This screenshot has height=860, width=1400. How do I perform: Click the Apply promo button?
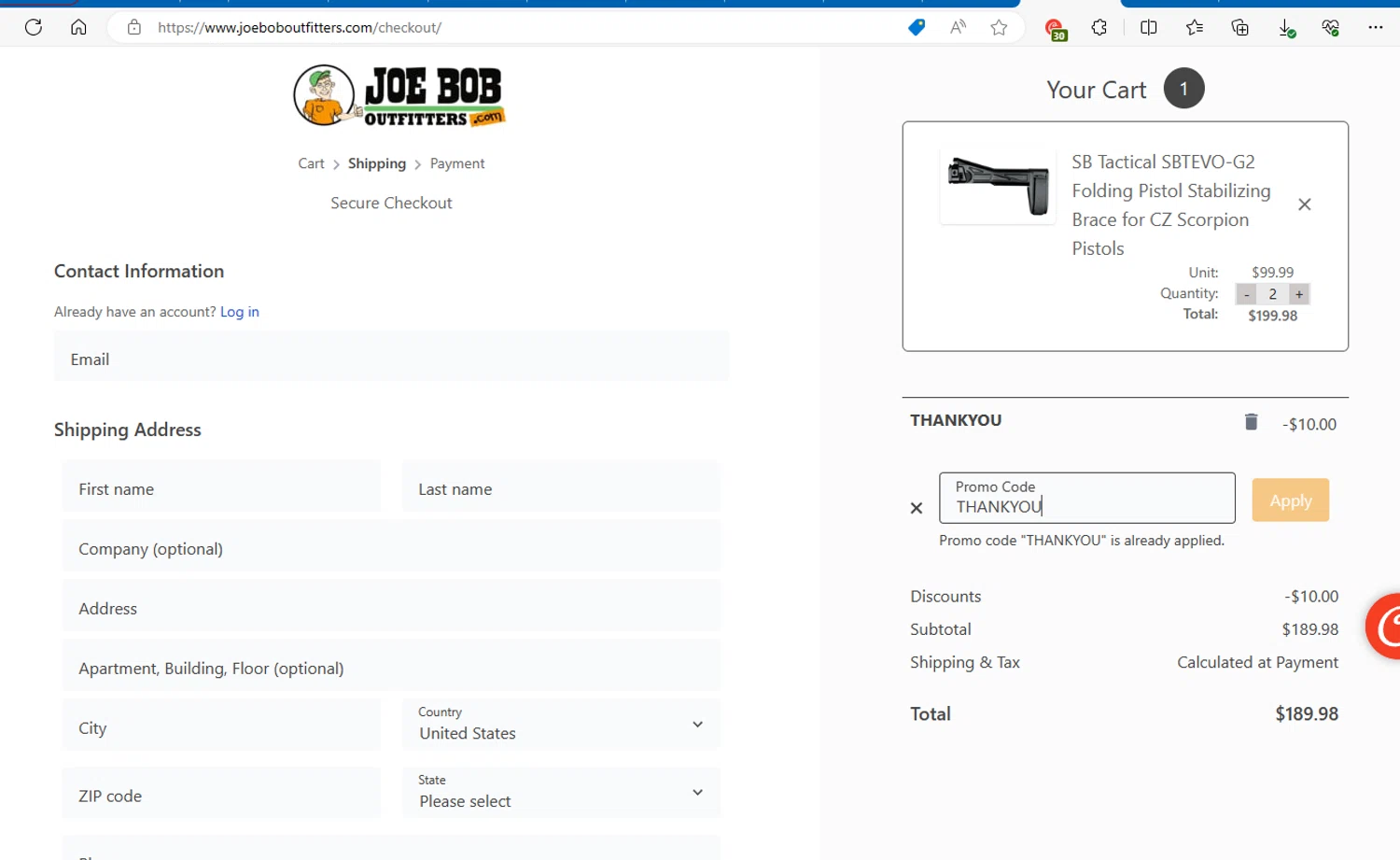(1291, 500)
